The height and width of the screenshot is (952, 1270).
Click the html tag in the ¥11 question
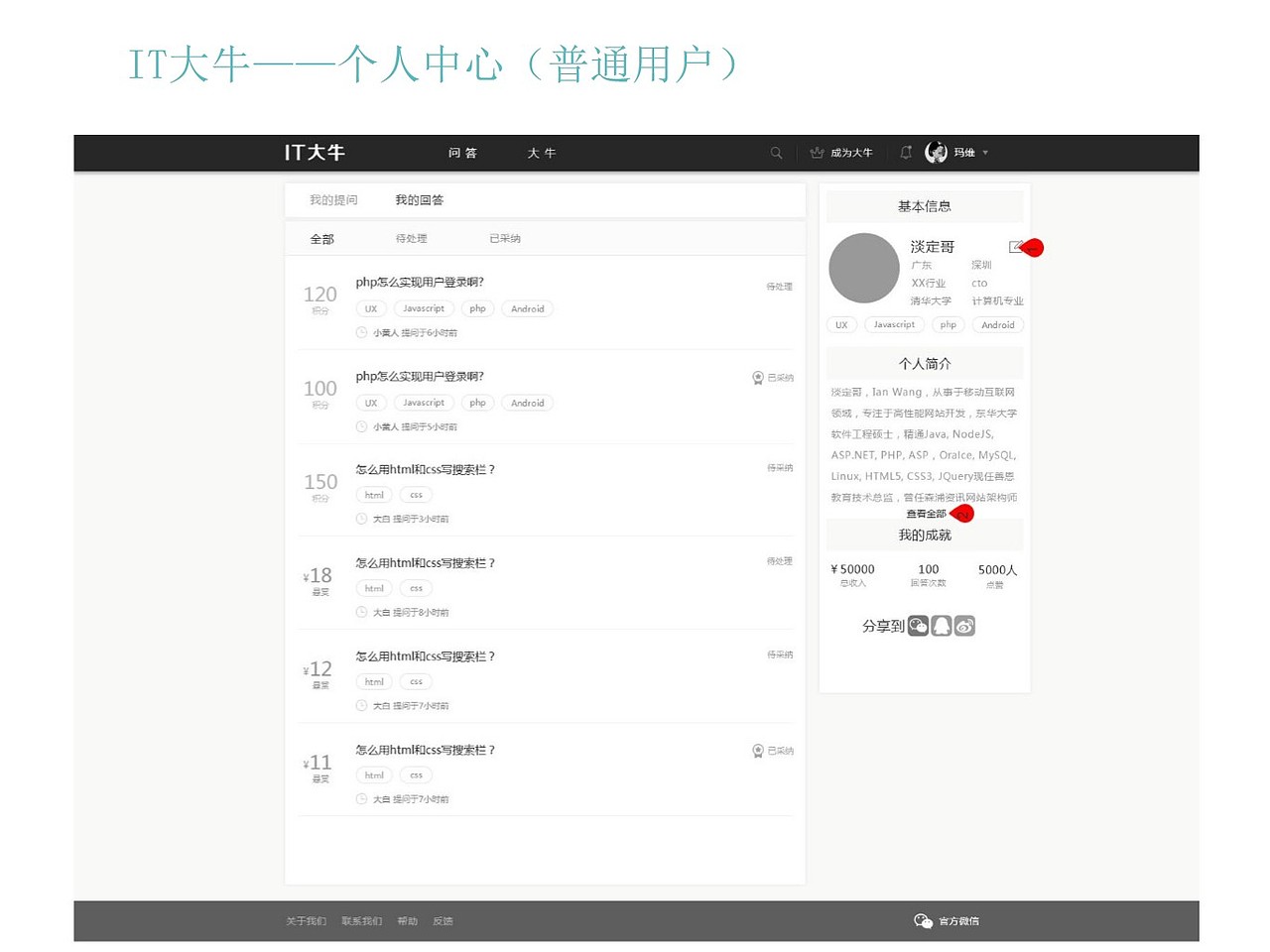coord(374,775)
